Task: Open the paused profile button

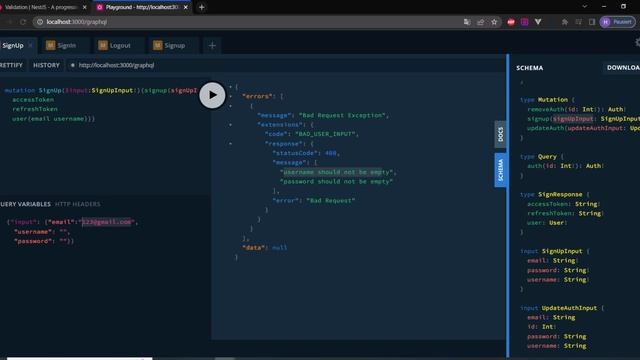Action: coord(618,22)
